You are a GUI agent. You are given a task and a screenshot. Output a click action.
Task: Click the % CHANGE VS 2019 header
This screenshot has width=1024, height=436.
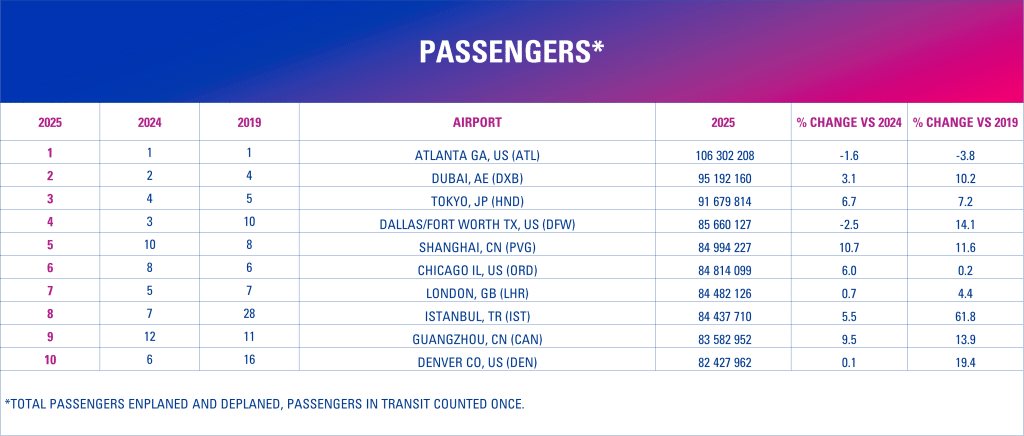[x=964, y=122]
